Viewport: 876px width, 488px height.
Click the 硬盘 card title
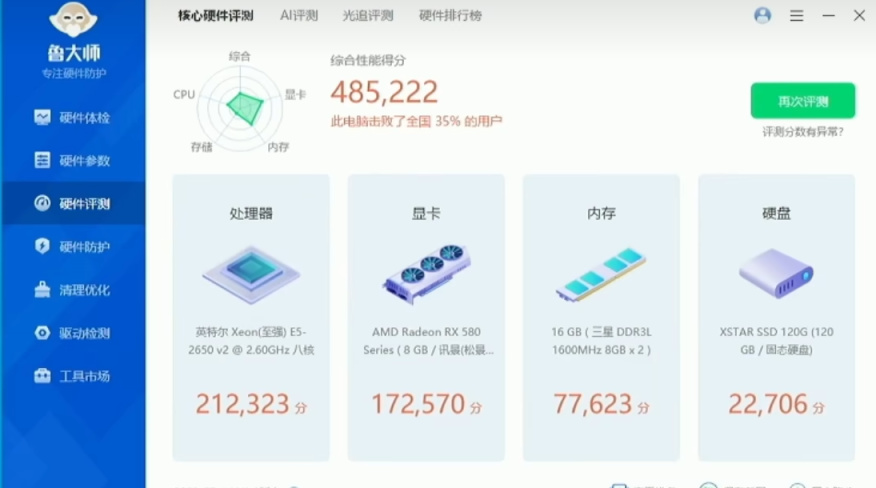[776, 214]
